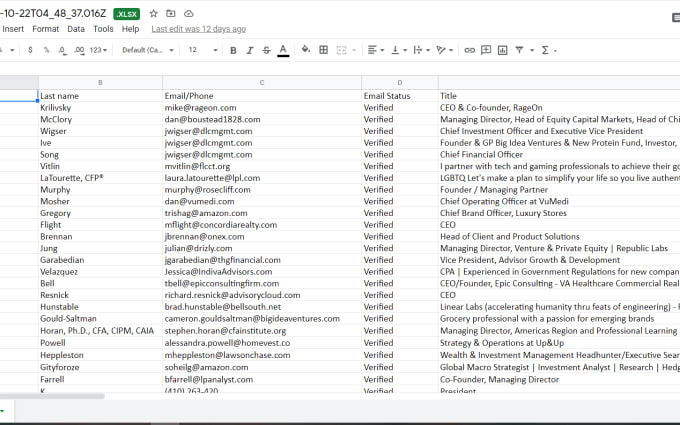
Task: Open the Insert menu
Action: [x=13, y=29]
